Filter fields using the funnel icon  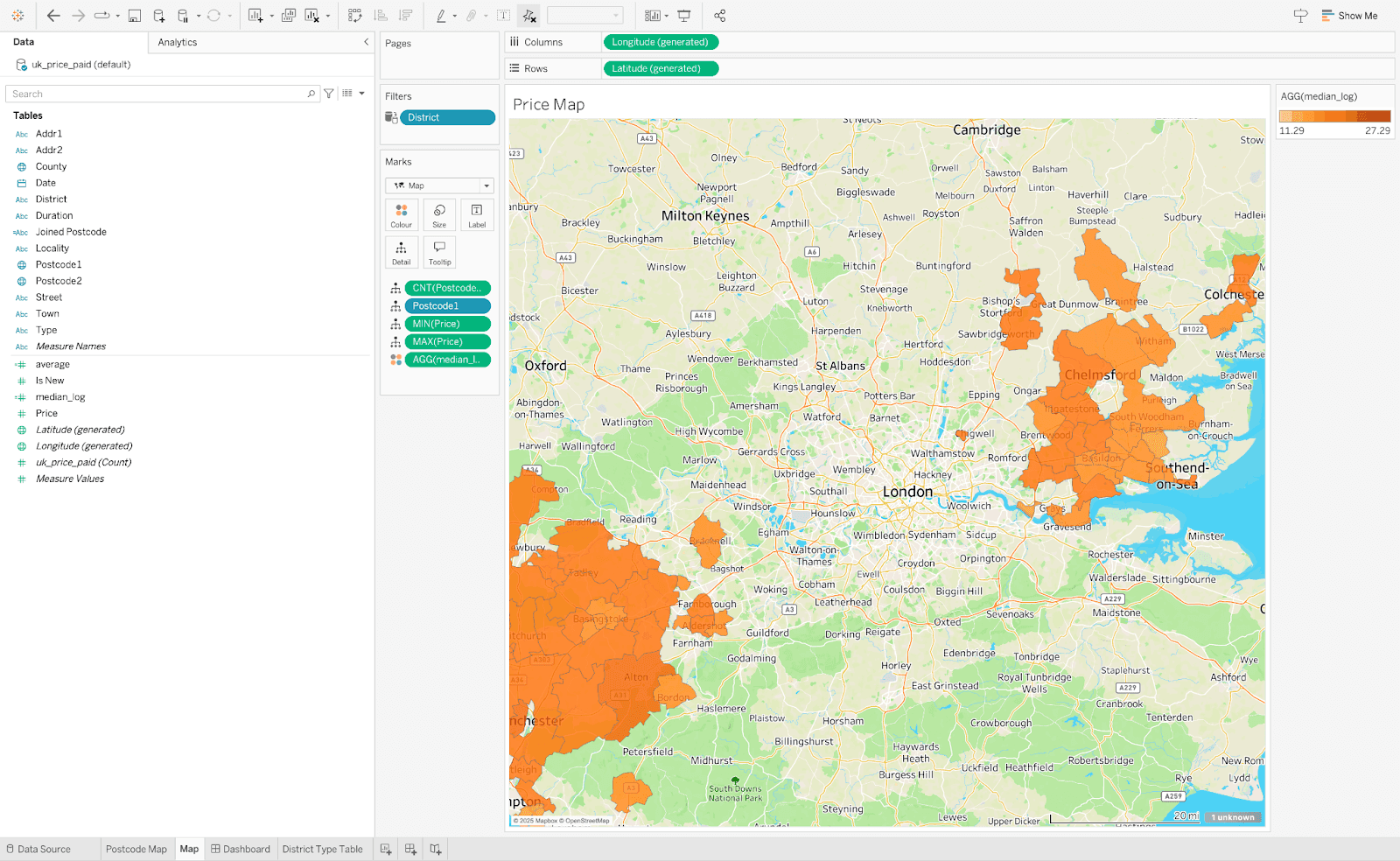(329, 94)
